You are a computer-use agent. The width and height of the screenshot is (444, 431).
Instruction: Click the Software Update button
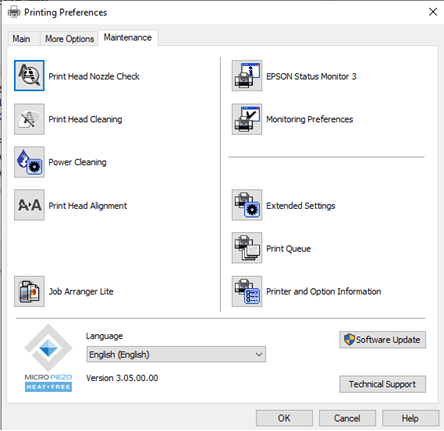382,340
